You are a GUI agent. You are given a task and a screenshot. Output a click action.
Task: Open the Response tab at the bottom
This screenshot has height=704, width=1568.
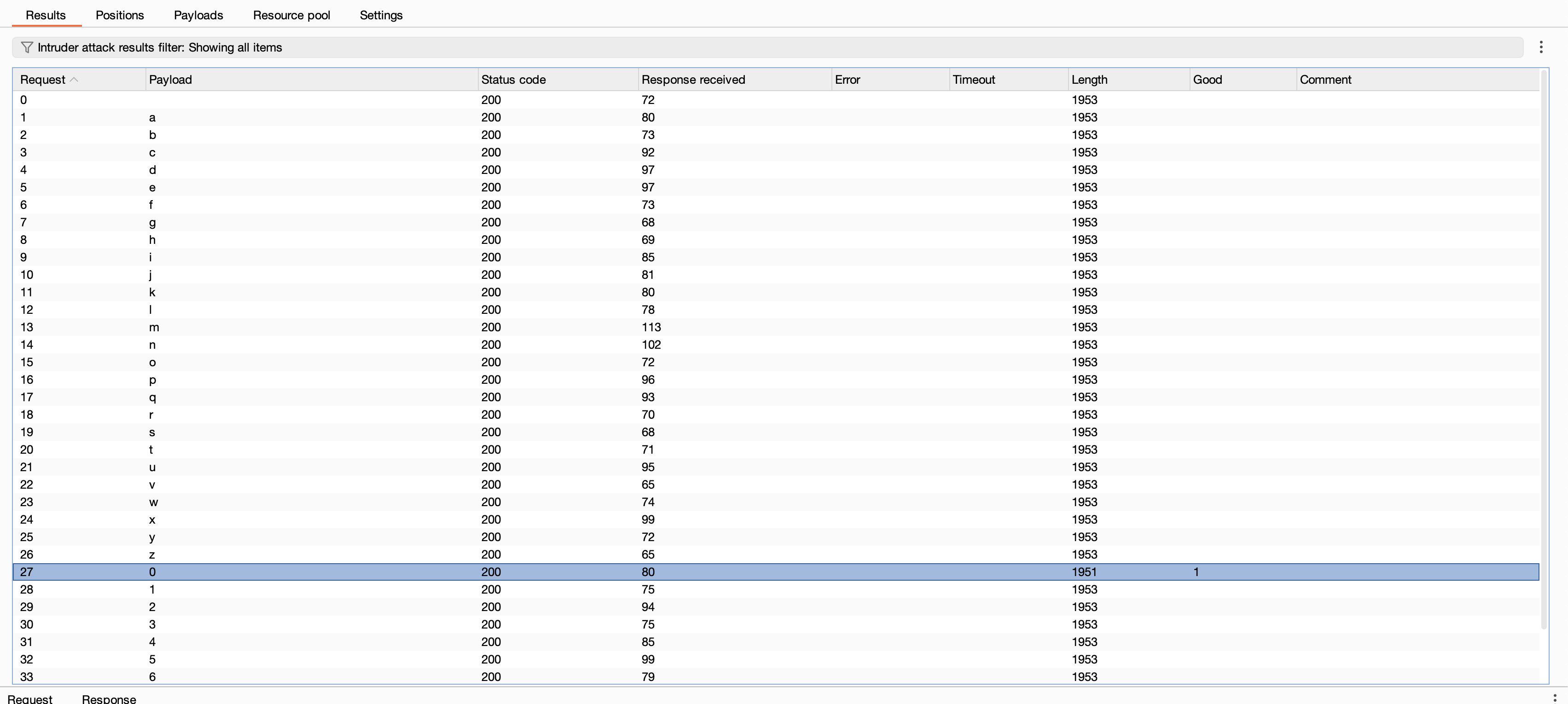(x=109, y=698)
